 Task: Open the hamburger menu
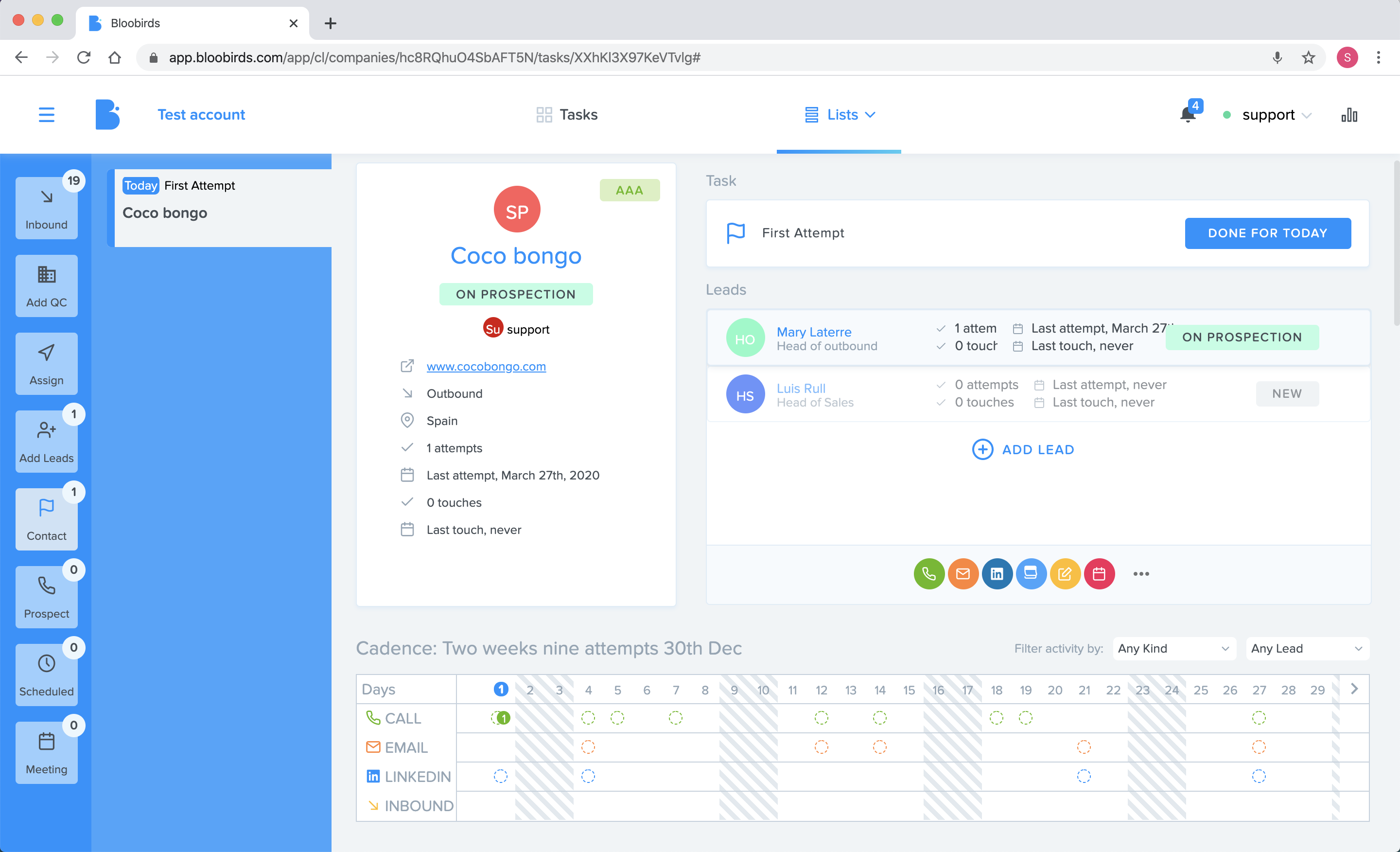[x=47, y=115]
